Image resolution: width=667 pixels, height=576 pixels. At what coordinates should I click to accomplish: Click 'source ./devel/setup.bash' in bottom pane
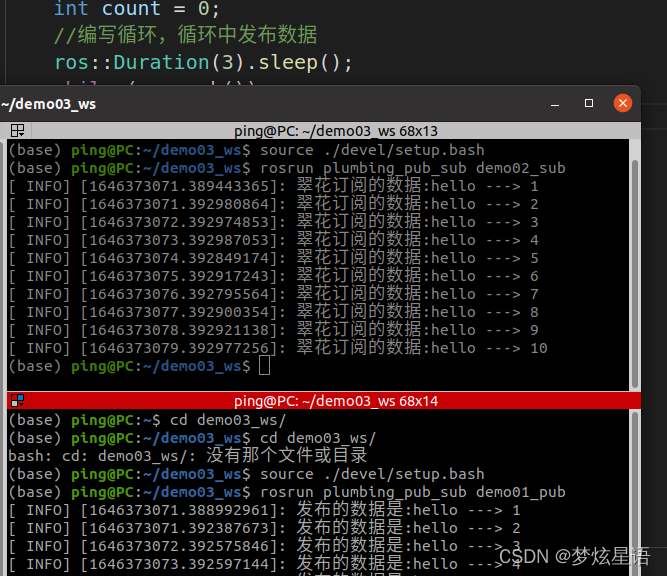[372, 474]
